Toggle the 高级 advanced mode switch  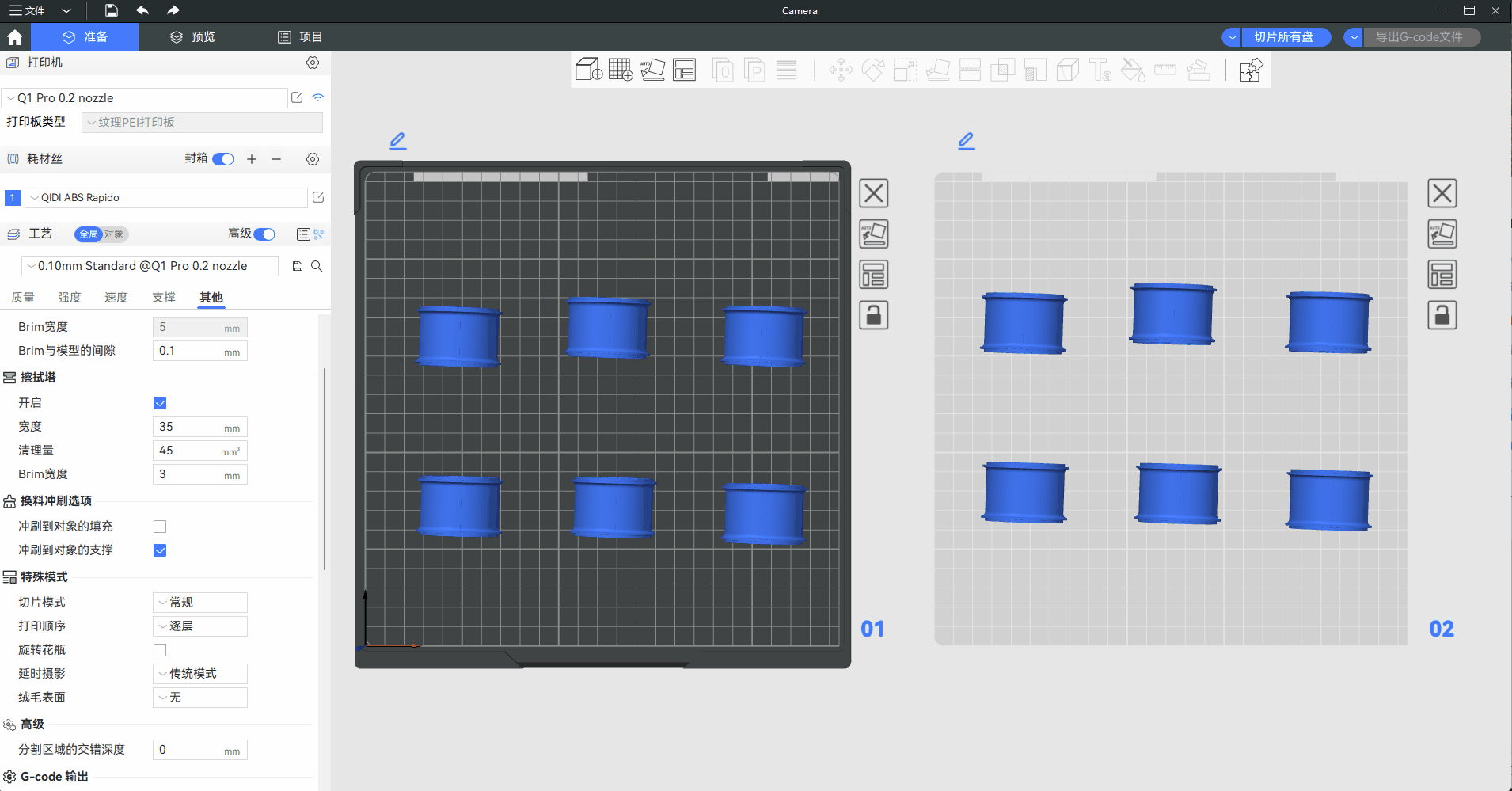(x=264, y=234)
